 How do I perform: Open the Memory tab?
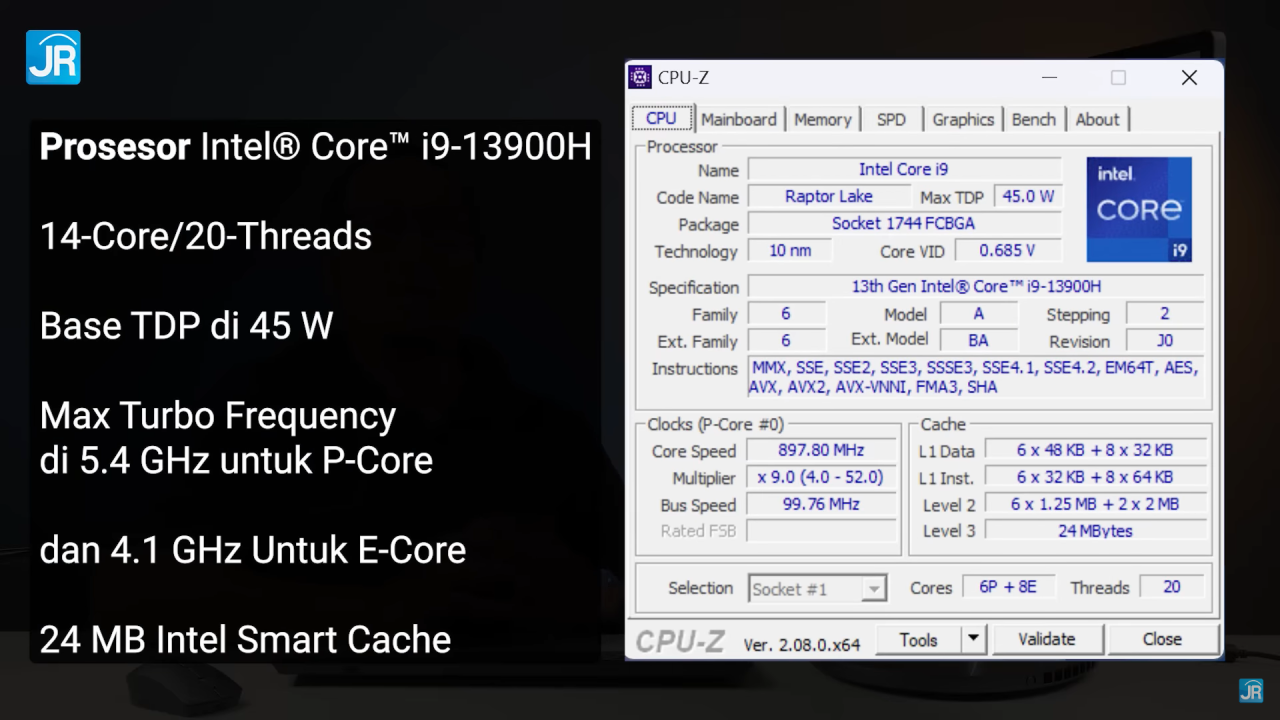tap(822, 119)
